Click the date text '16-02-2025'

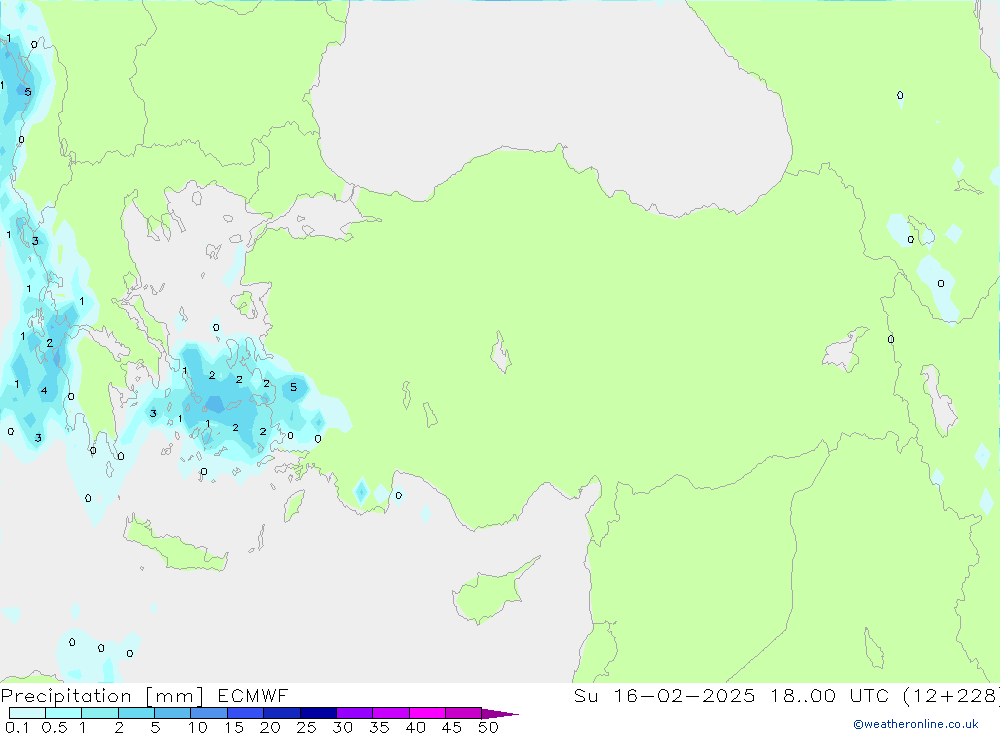[x=684, y=695]
